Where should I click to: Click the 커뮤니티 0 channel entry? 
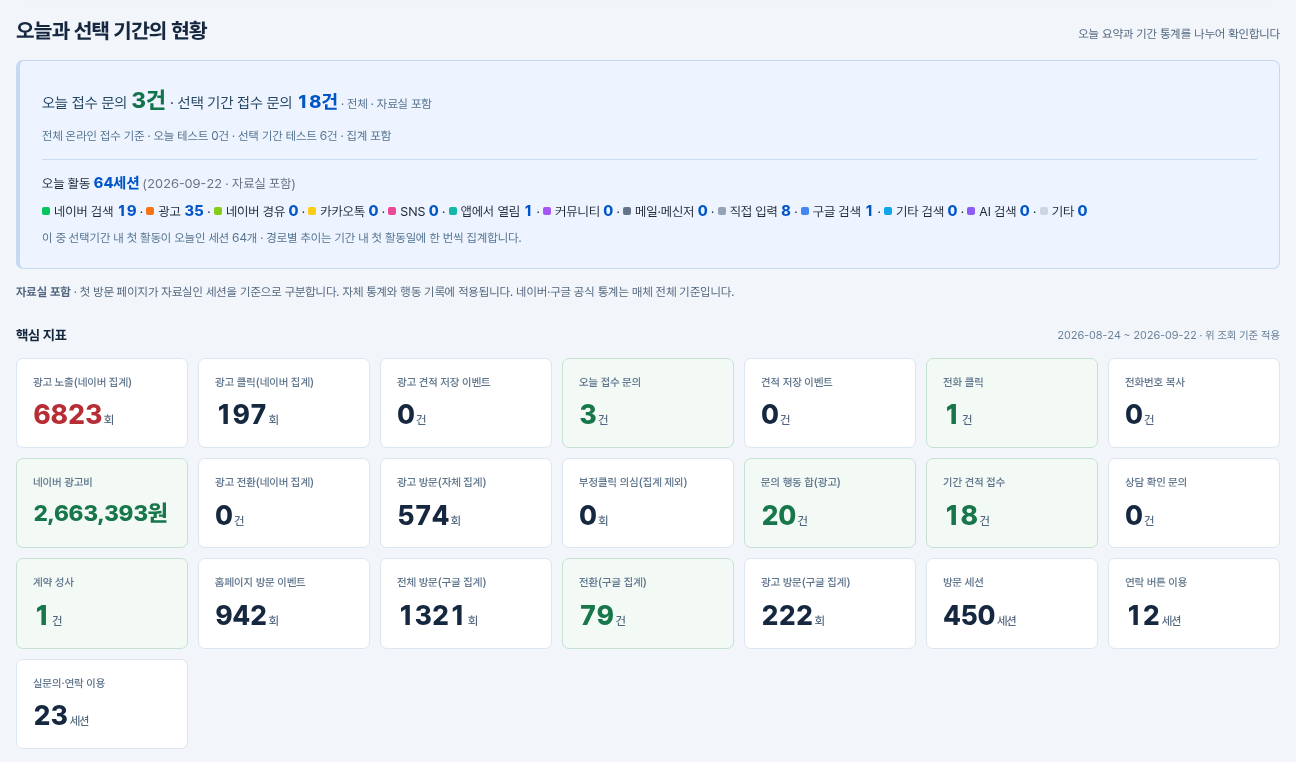click(578, 211)
